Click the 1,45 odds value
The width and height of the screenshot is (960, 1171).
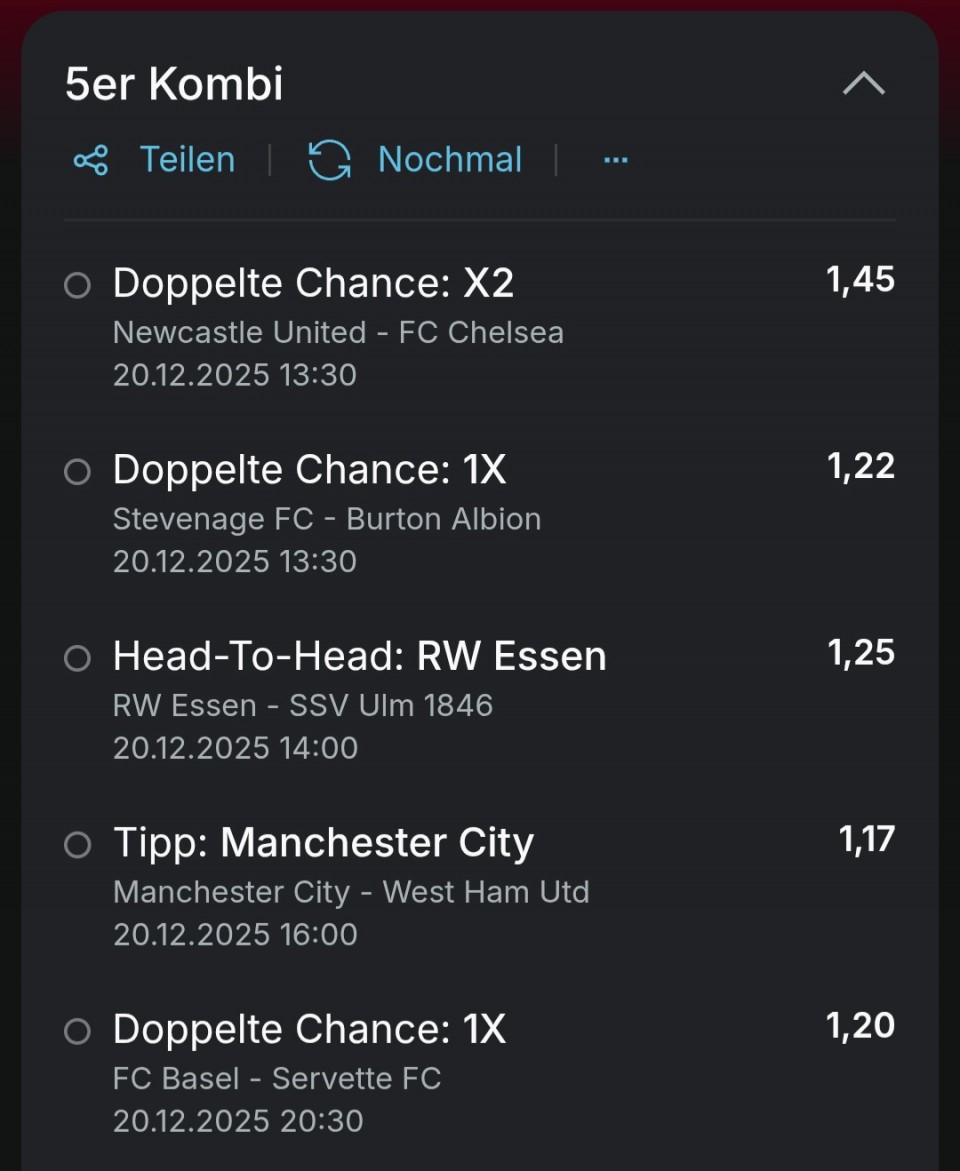tap(860, 280)
